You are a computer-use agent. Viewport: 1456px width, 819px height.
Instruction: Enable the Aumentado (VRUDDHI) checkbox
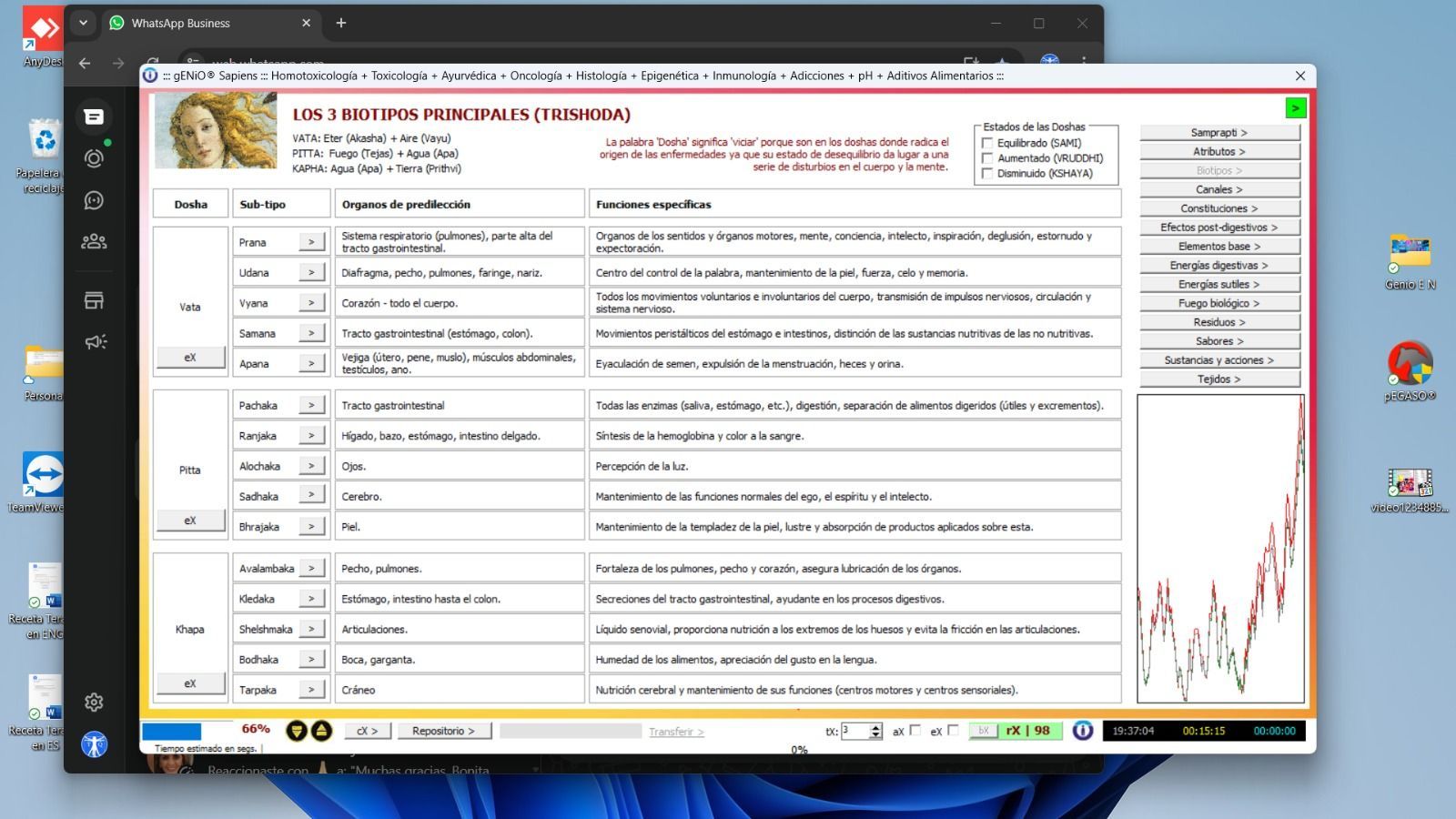(987, 158)
